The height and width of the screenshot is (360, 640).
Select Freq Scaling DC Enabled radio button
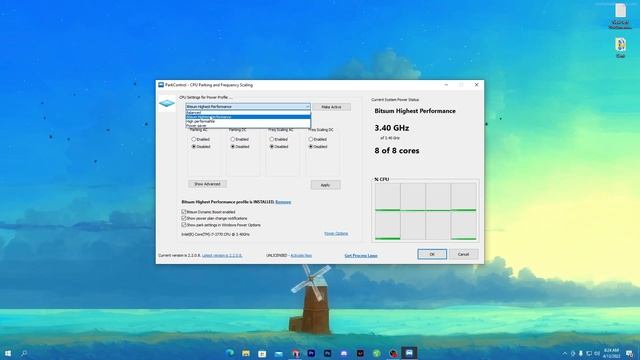coord(311,139)
